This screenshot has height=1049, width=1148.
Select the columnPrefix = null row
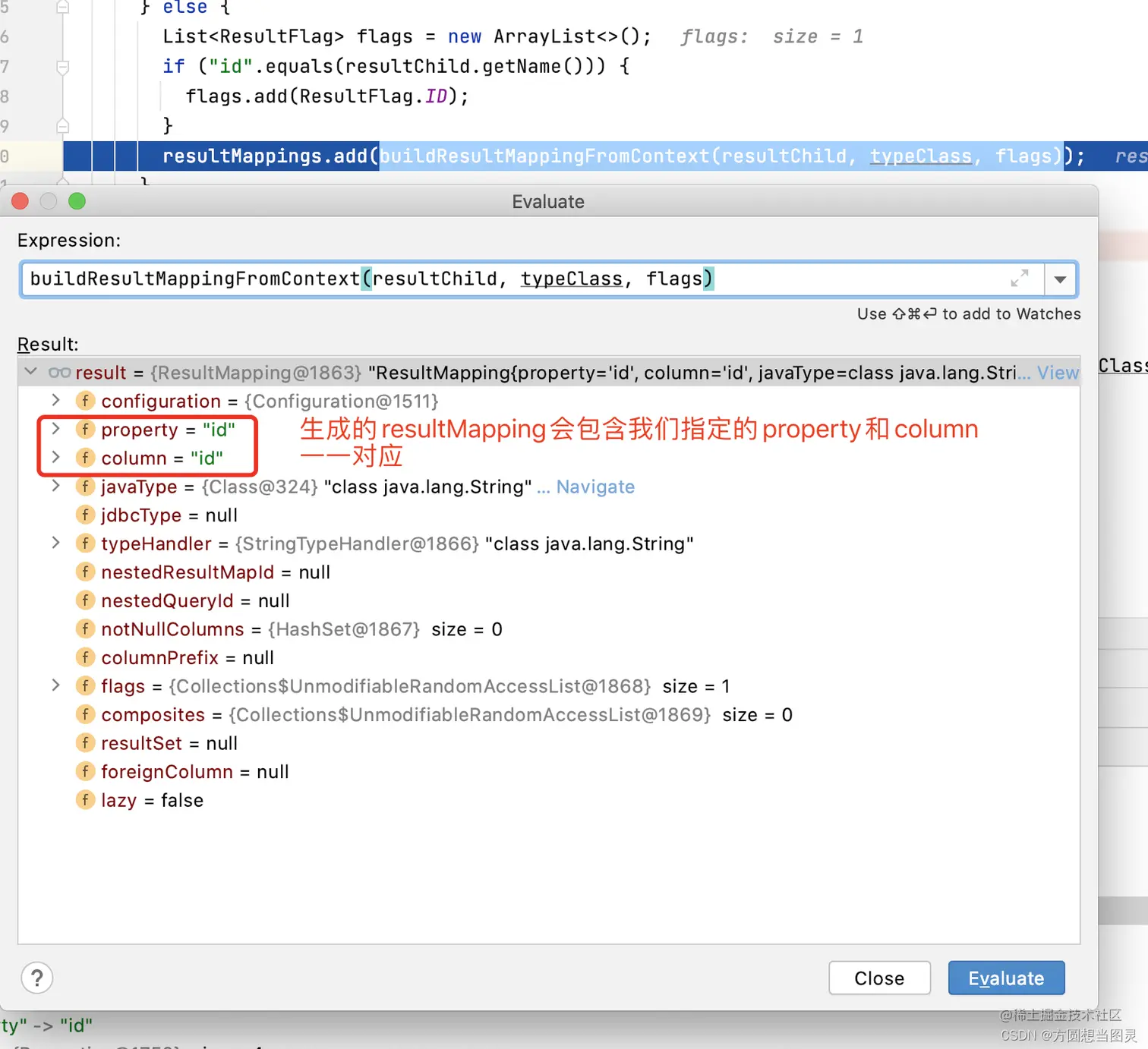[x=548, y=658]
